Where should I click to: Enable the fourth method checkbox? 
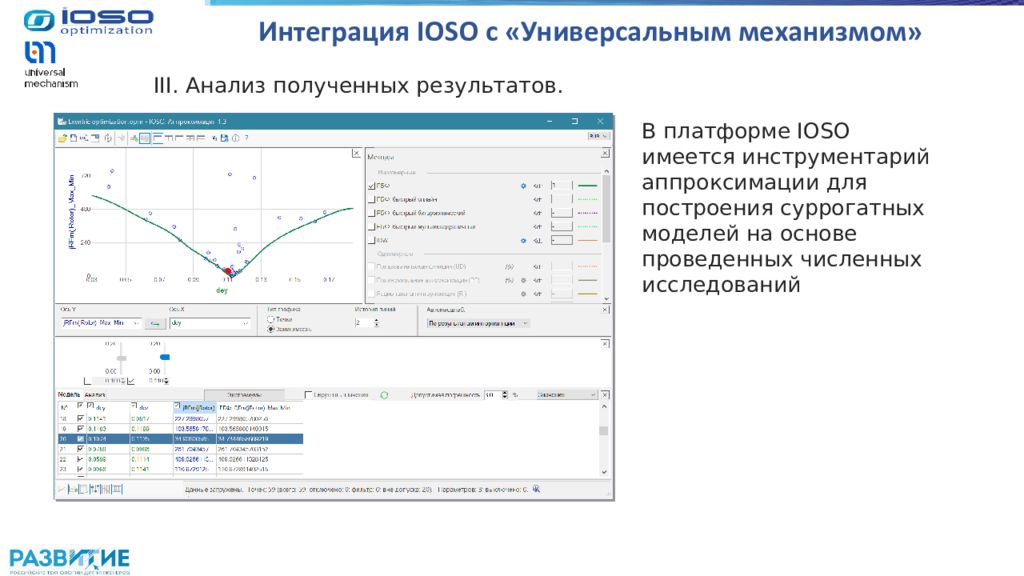coord(372,227)
